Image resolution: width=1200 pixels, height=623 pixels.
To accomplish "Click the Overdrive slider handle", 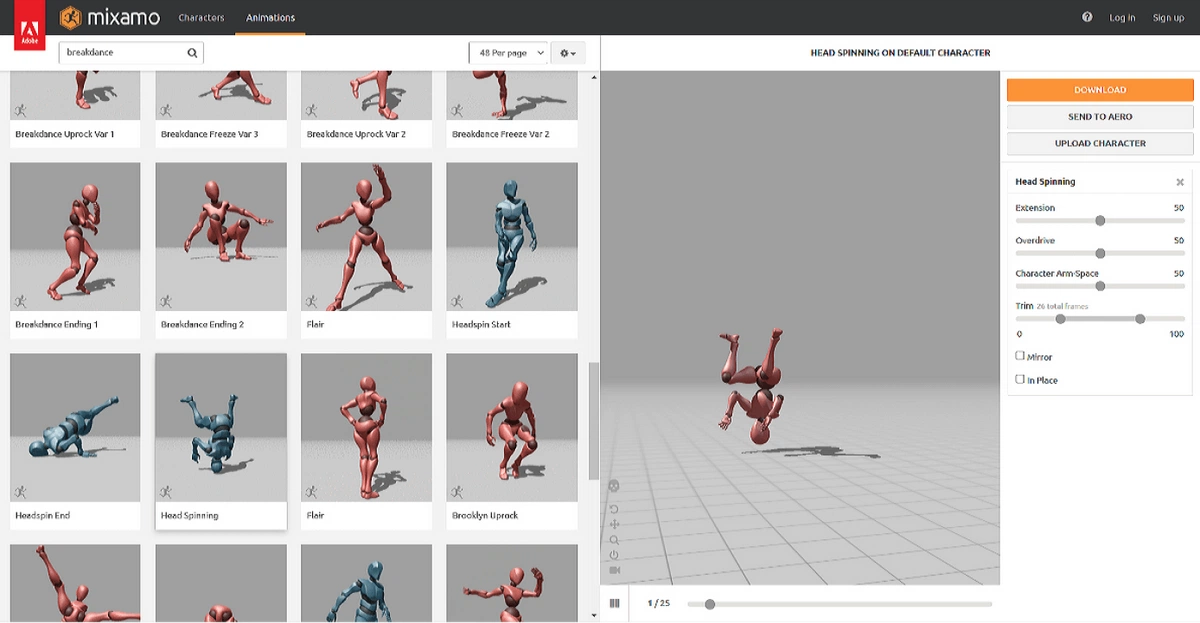I will (x=1100, y=253).
